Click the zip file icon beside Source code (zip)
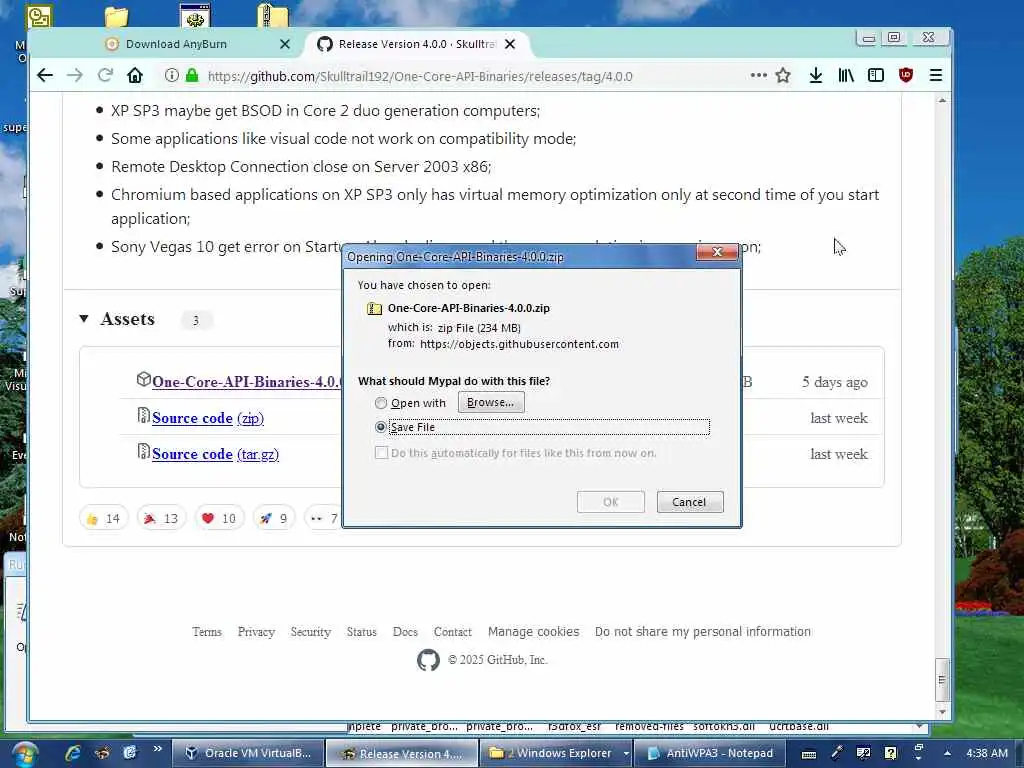The width and height of the screenshot is (1024, 768). point(144,415)
